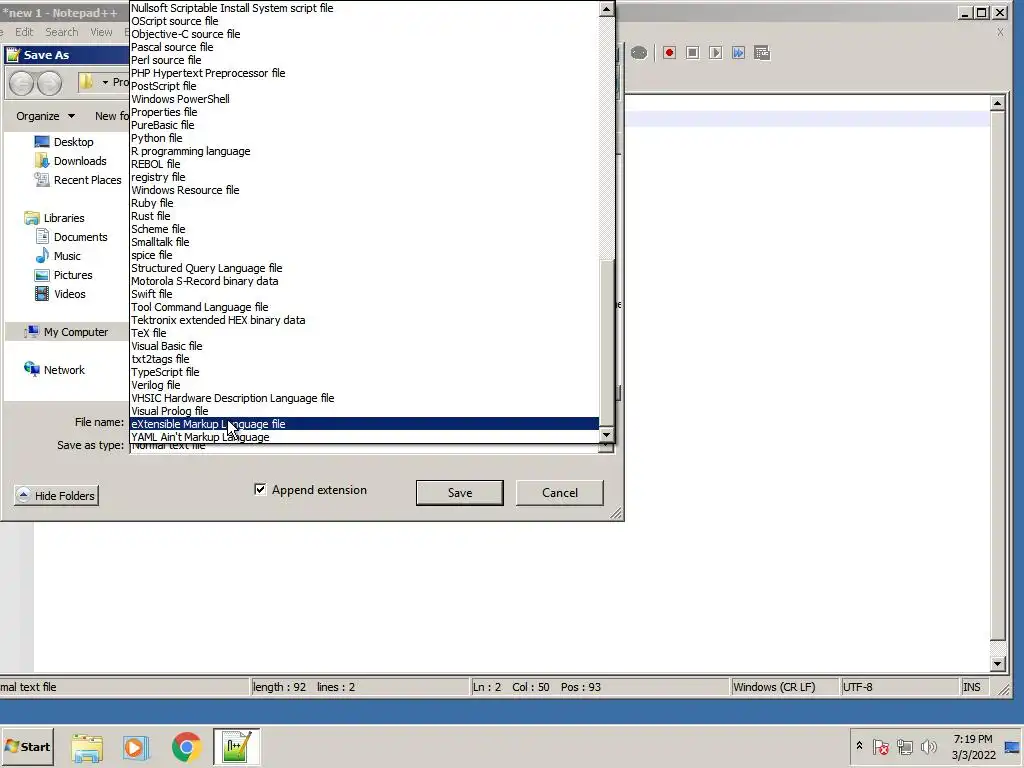Choose Windows PowerShell from type list
The image size is (1024, 768).
[364, 99]
